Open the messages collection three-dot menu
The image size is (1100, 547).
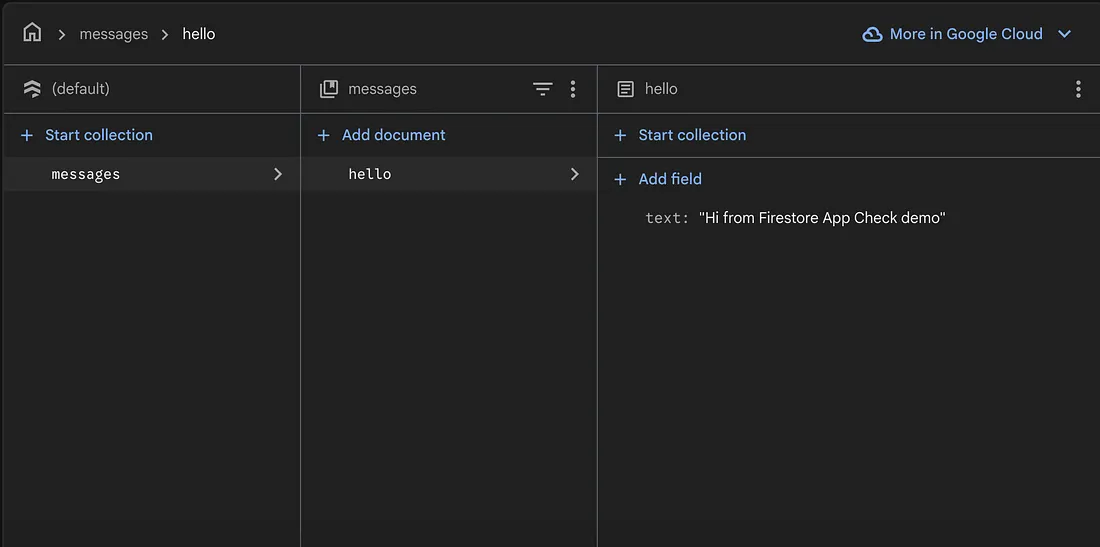point(573,89)
